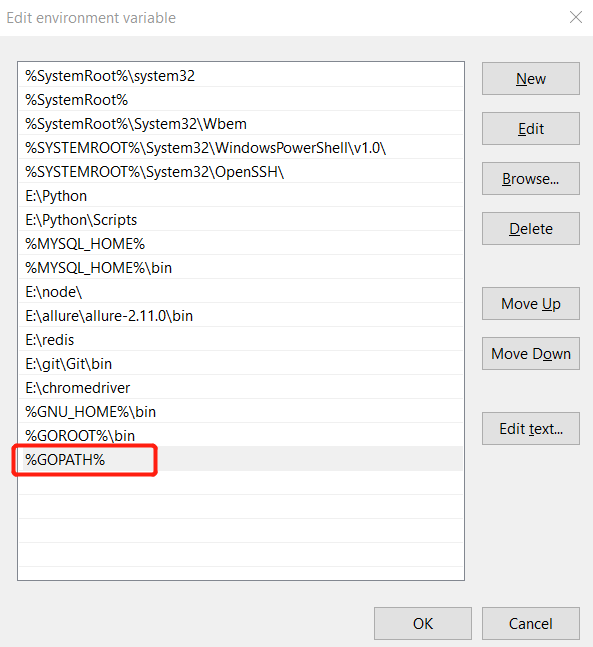The image size is (593, 647).
Task: Move the selected entry up
Action: click(x=531, y=304)
